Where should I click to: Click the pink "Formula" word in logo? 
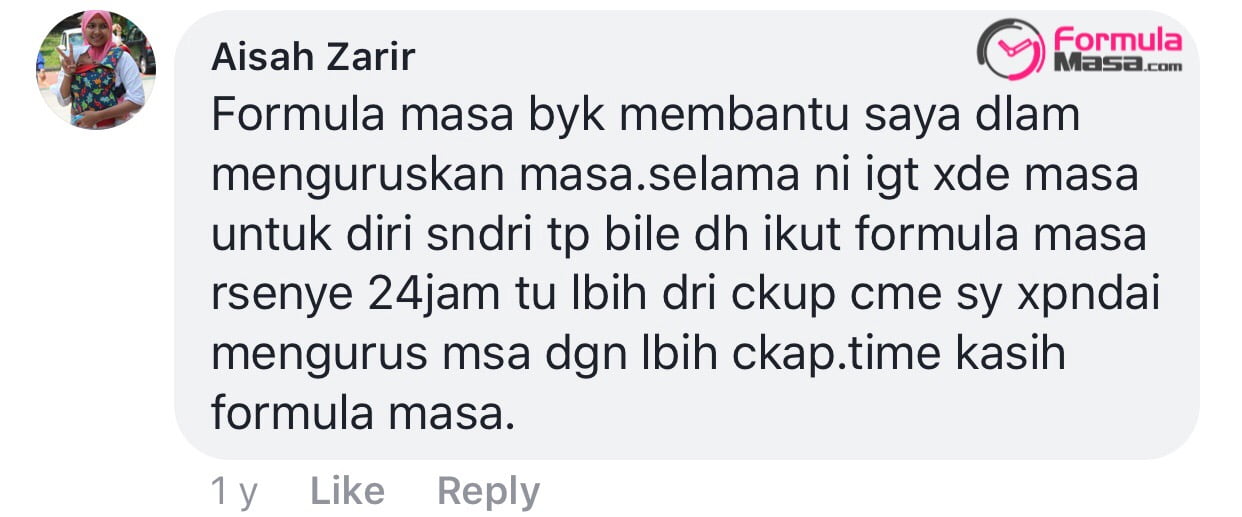click(x=1117, y=41)
